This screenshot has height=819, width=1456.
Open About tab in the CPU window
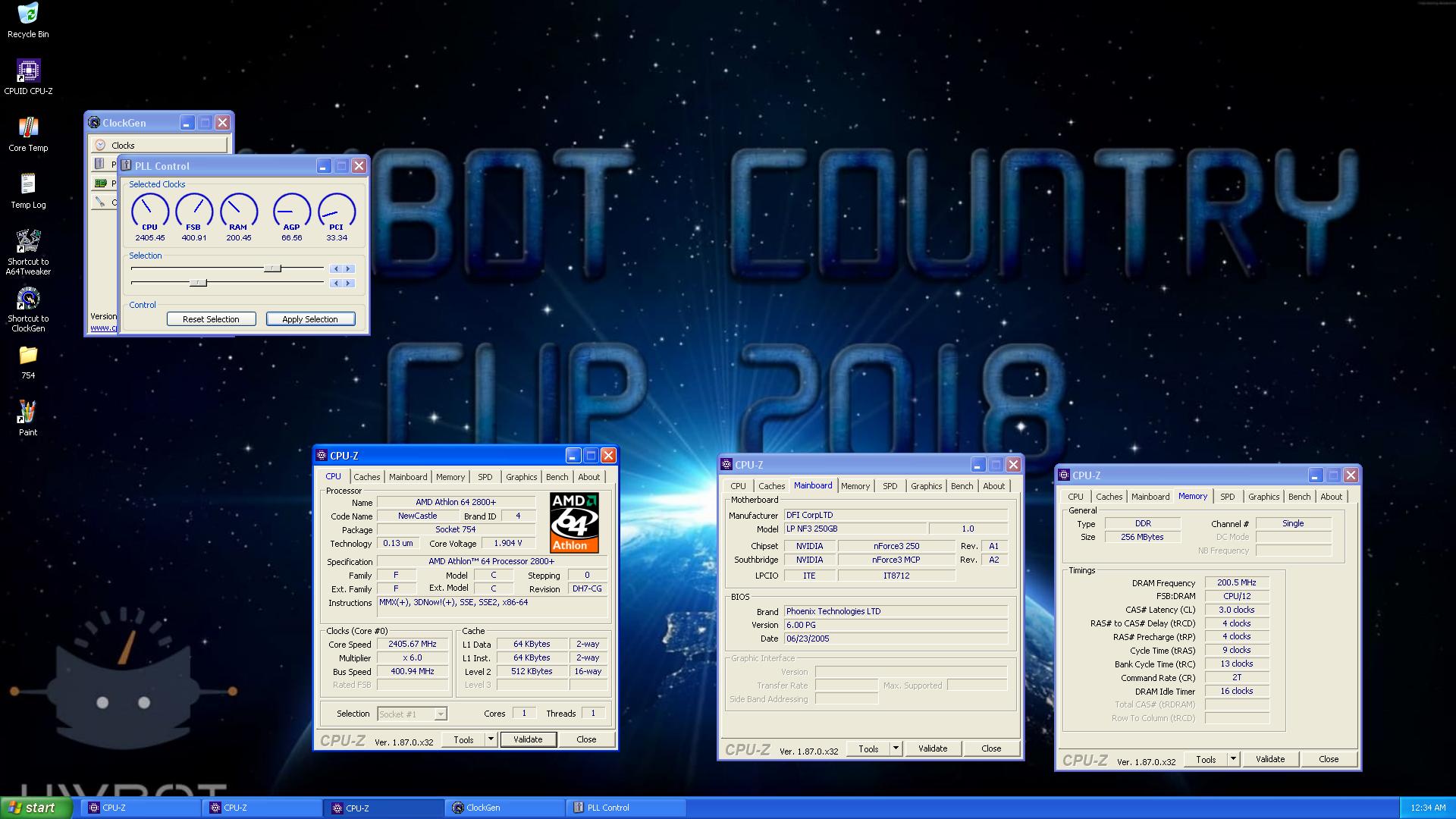589,477
